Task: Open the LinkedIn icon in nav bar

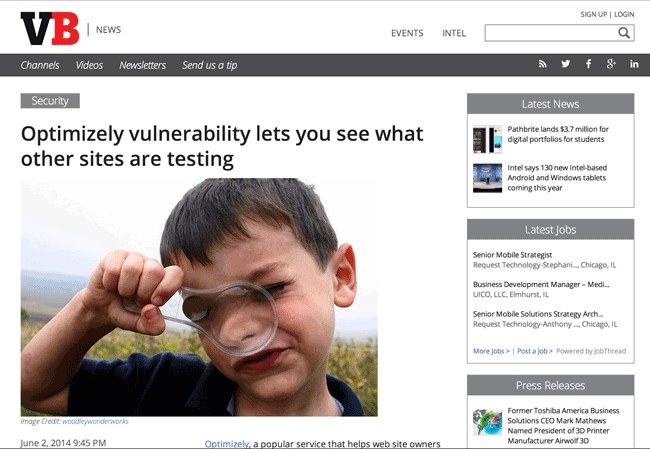Action: 634,64
